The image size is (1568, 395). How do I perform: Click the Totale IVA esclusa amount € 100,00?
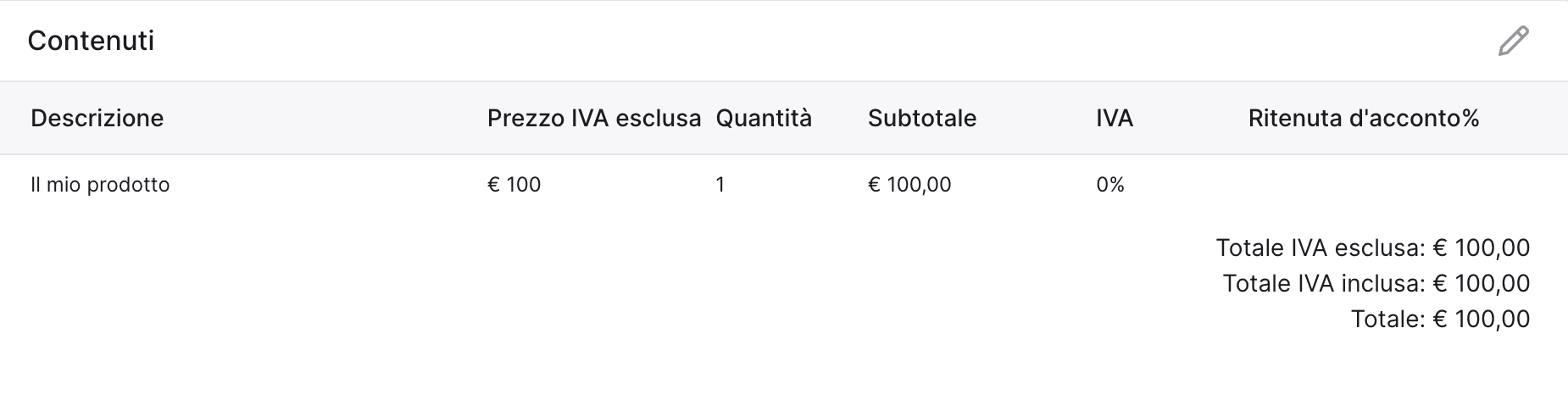1482,248
